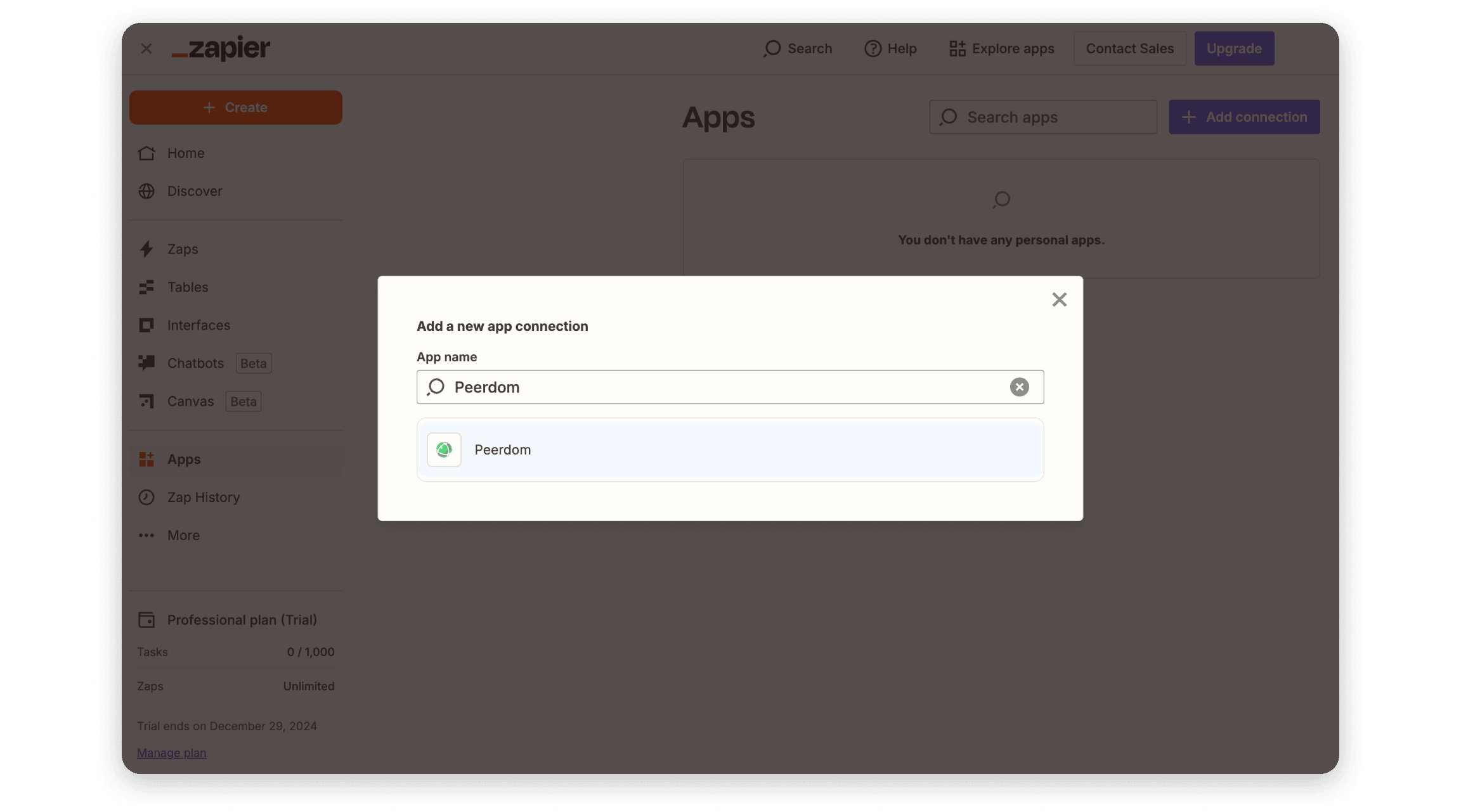This screenshot has height=812, width=1461.
Task: Click the Zap History clock icon
Action: pyautogui.click(x=146, y=498)
